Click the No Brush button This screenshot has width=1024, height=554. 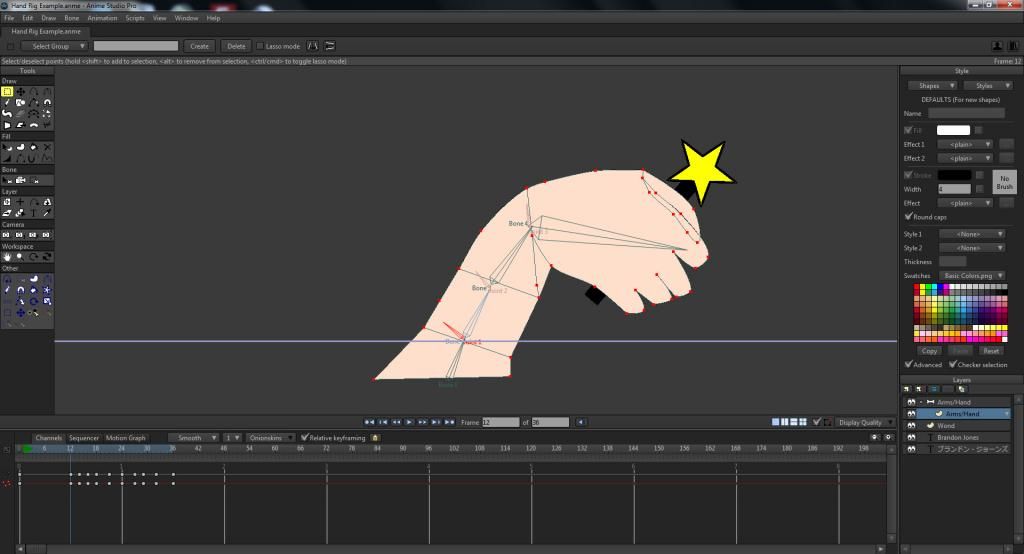(1004, 182)
